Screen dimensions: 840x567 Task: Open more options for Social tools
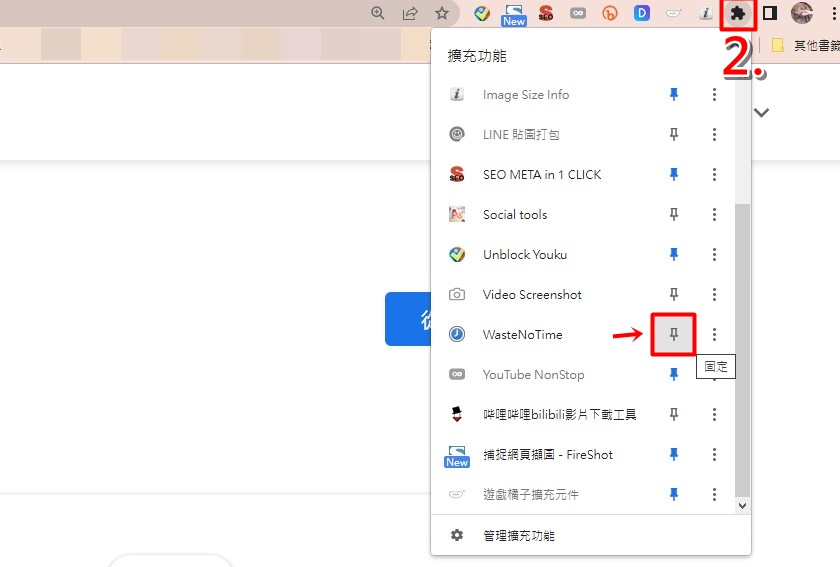click(714, 214)
